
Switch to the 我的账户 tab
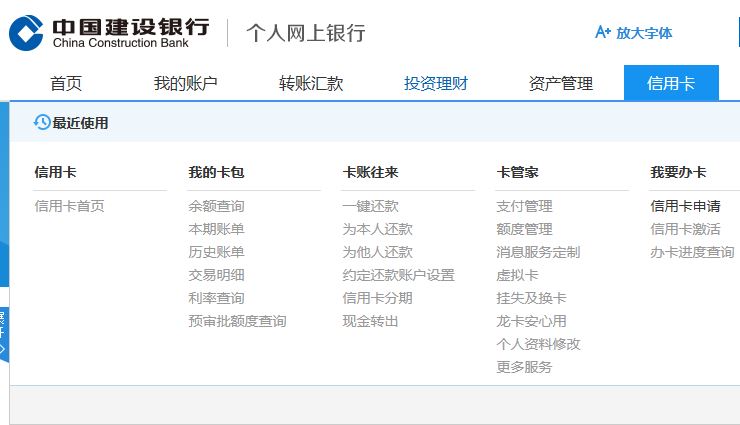(185, 84)
